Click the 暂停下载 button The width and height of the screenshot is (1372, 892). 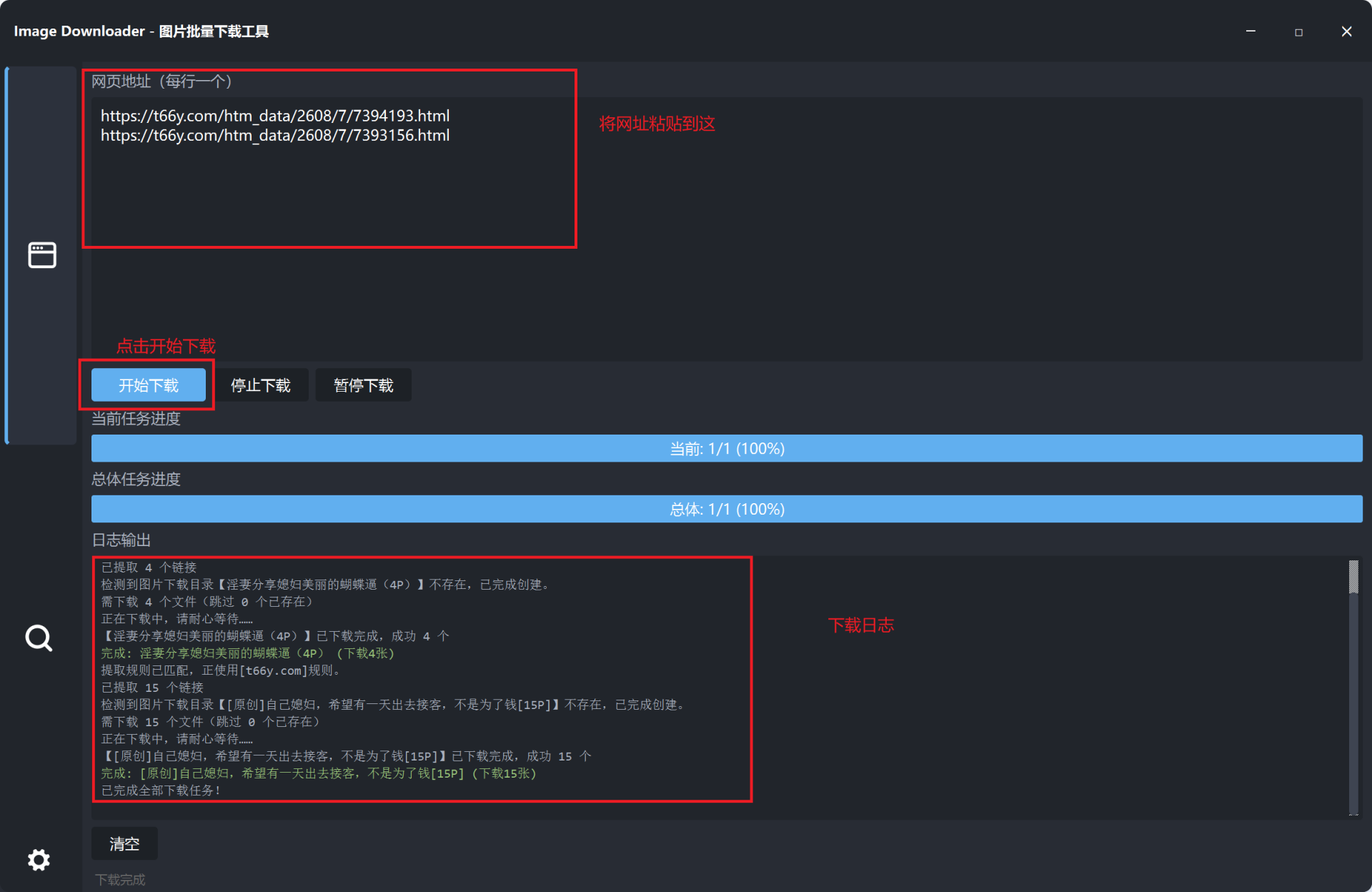363,385
